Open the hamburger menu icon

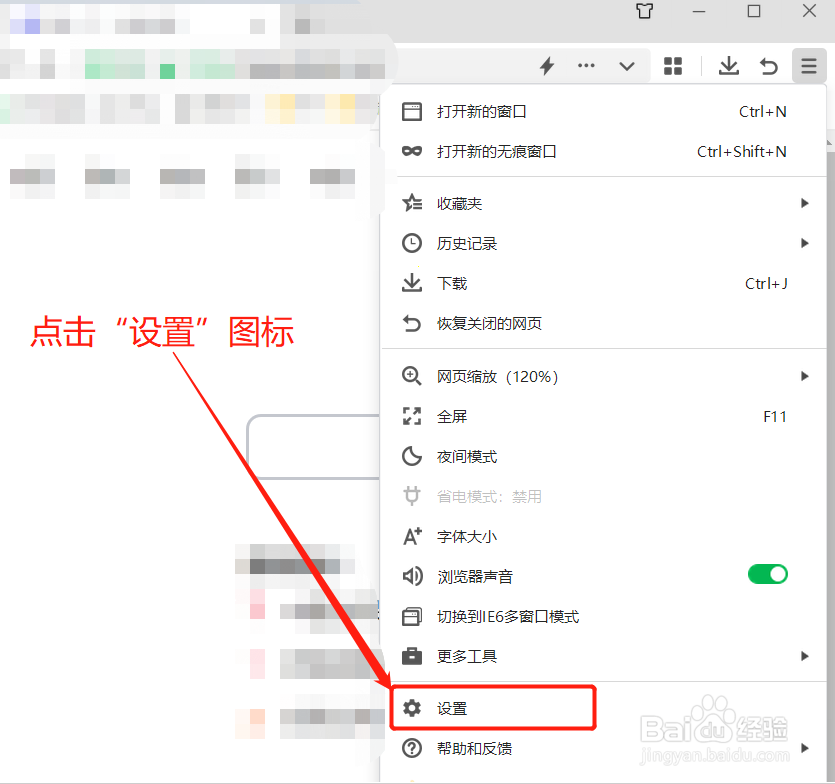click(x=809, y=66)
